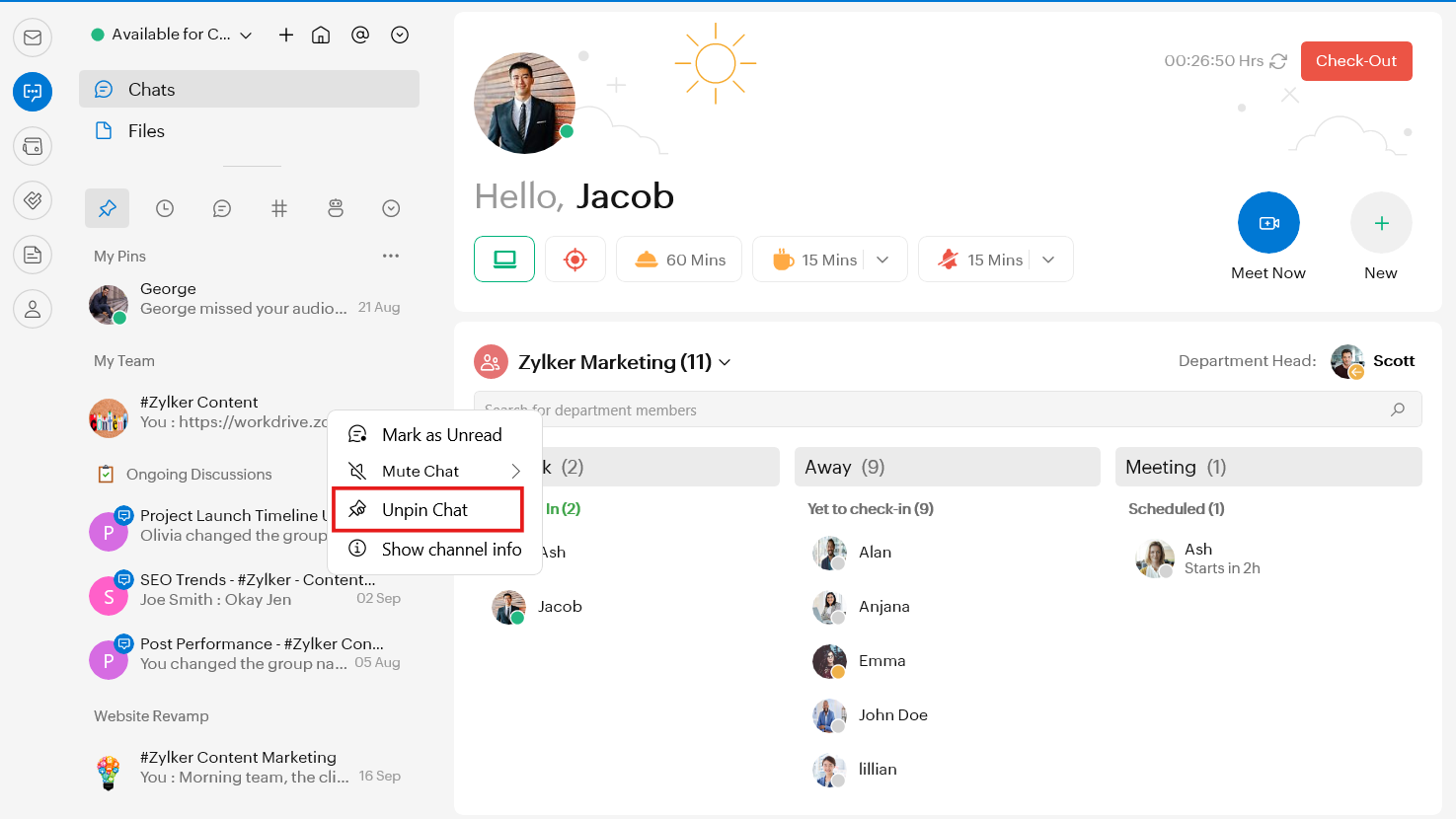Image resolution: width=1456 pixels, height=819 pixels.
Task: Click the department members search field
Action: click(x=928, y=409)
